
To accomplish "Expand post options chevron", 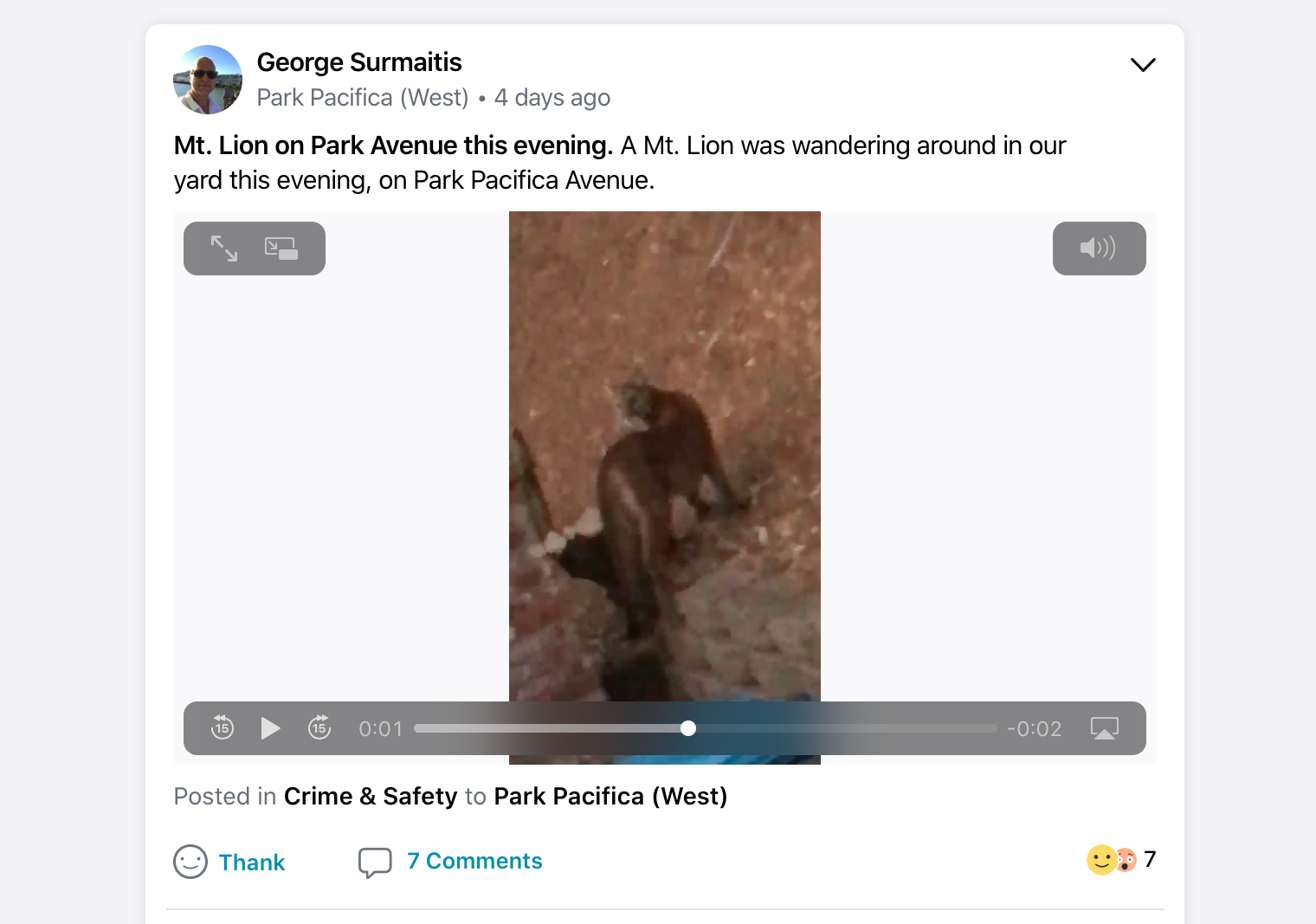I will click(x=1143, y=65).
